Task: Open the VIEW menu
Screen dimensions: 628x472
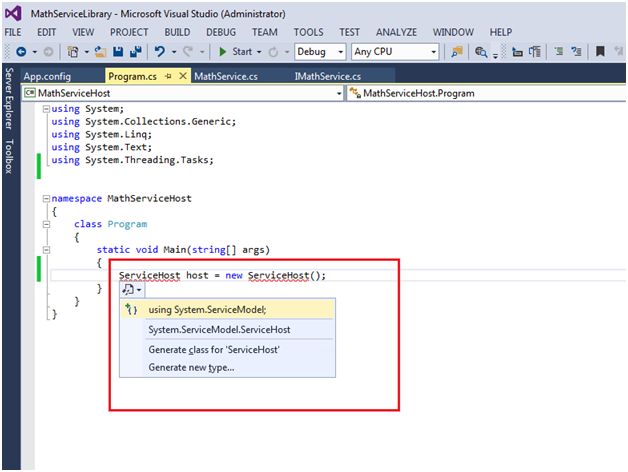Action: (83, 32)
